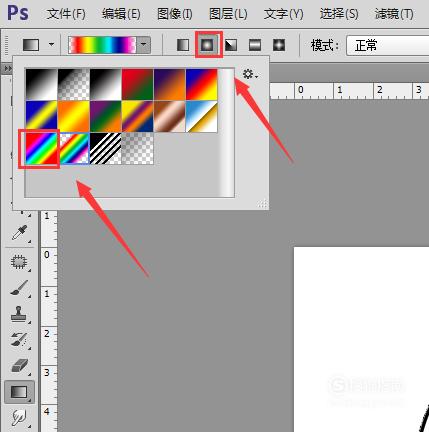Open the 模式 blend mode dropdown
The image size is (429, 432).
pos(387,45)
